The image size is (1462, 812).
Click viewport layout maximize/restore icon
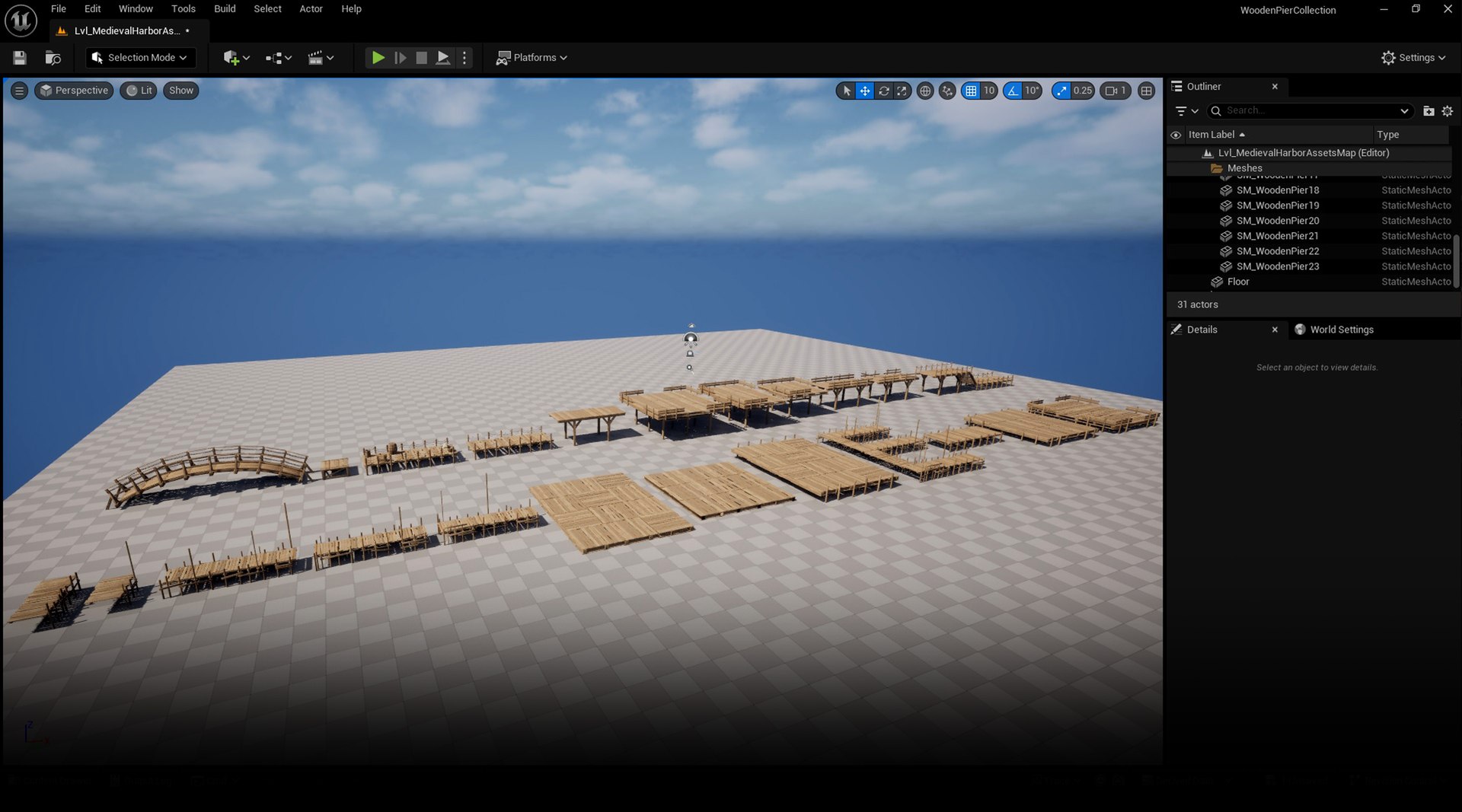coord(1146,91)
